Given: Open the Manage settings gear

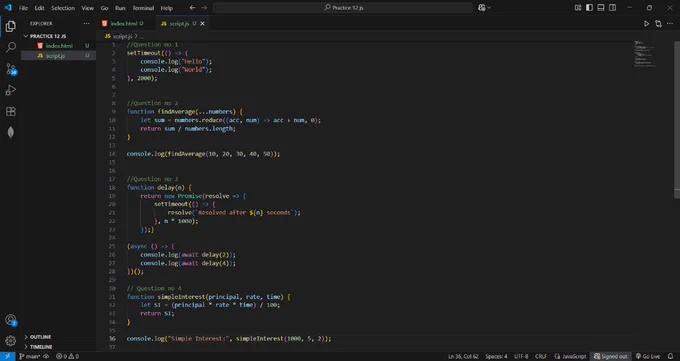Looking at the screenshot, I should (10, 341).
